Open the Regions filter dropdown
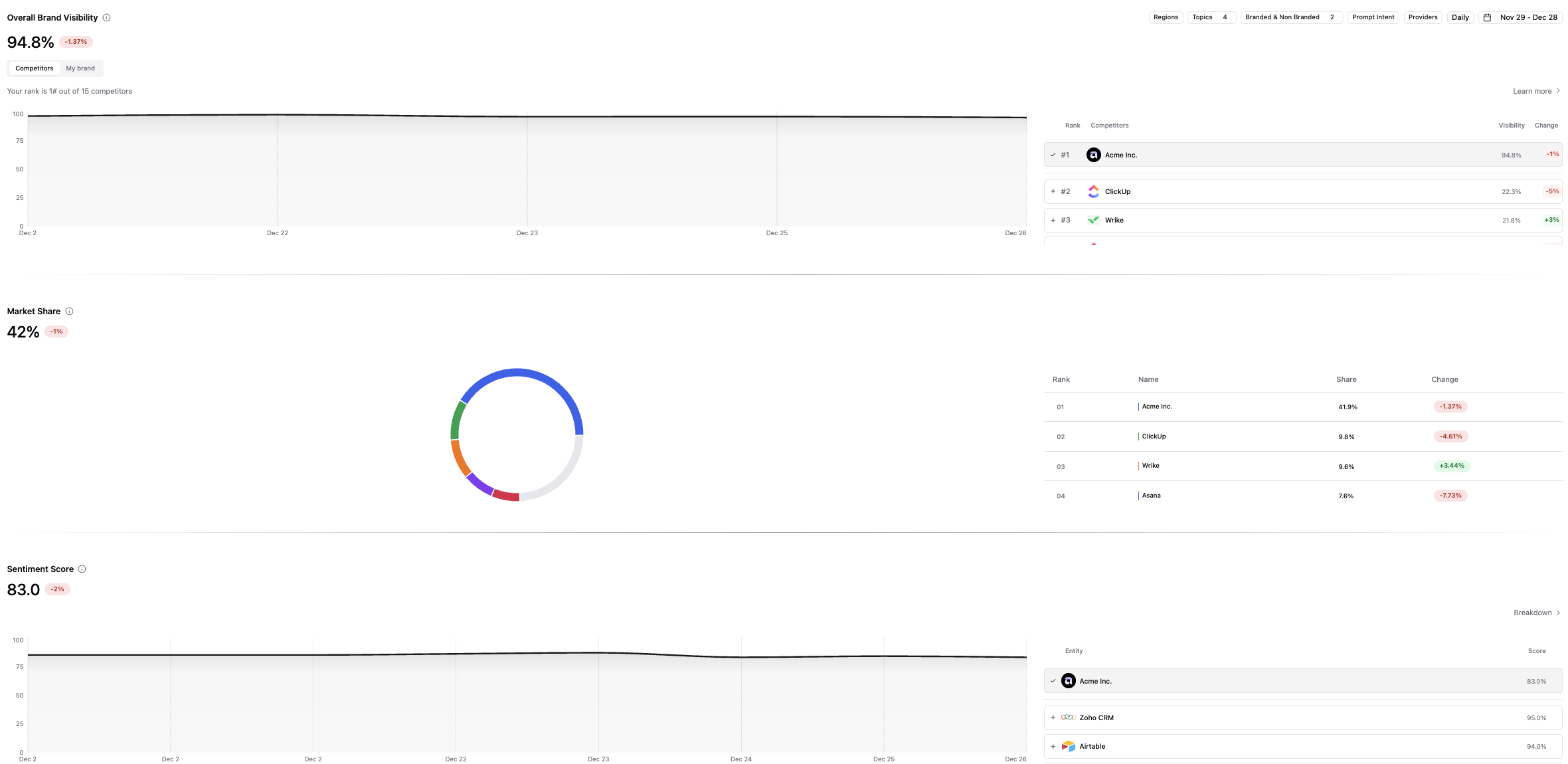The image size is (1568, 764). point(1166,18)
